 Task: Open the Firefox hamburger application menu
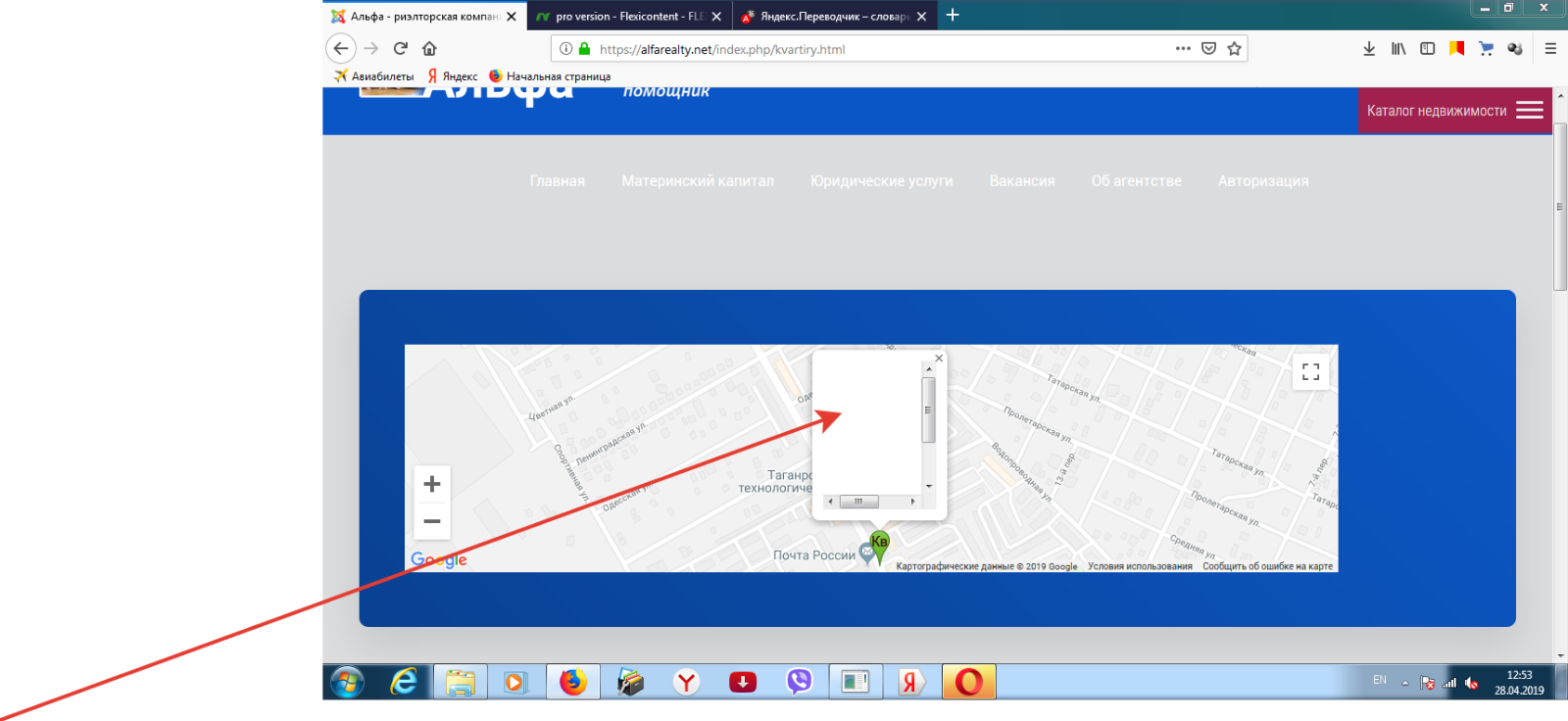[x=1550, y=48]
